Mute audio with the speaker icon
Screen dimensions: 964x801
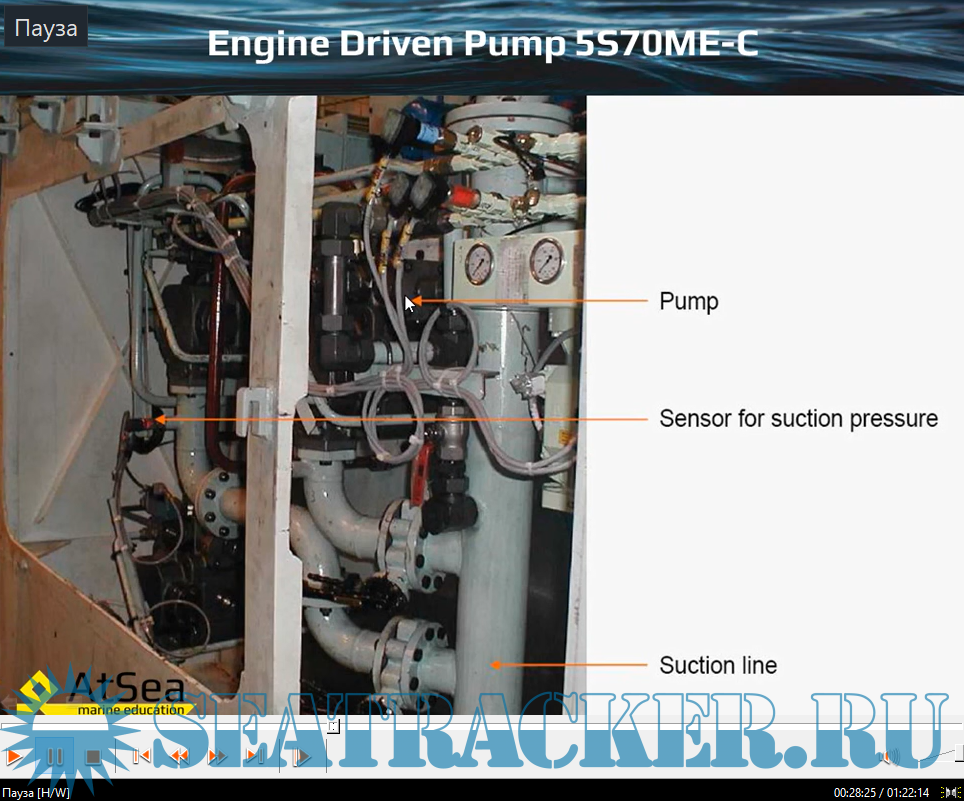pos(889,756)
